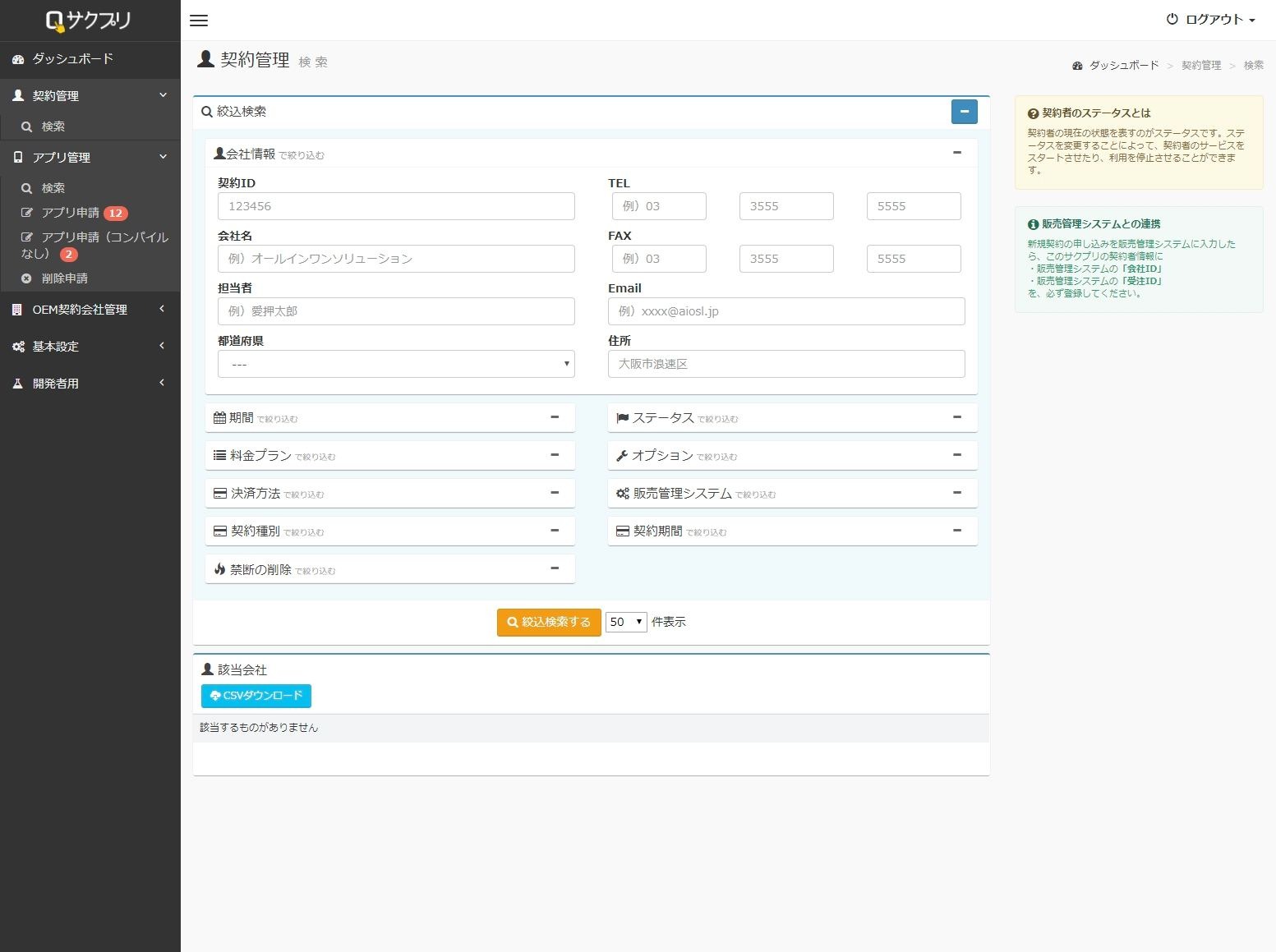This screenshot has height=952, width=1276.
Task: Click the card icon beside 契約期間
Action: 623,531
